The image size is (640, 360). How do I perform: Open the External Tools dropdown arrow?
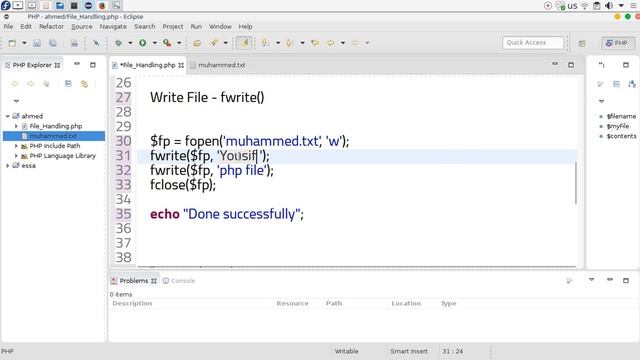179,43
